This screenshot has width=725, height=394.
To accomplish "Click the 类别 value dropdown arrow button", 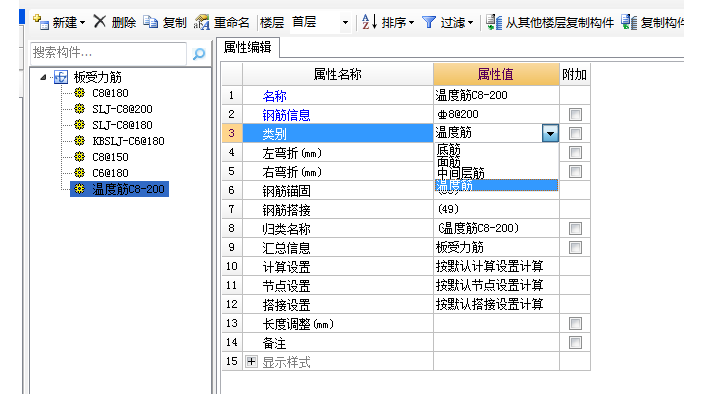I will (550, 133).
